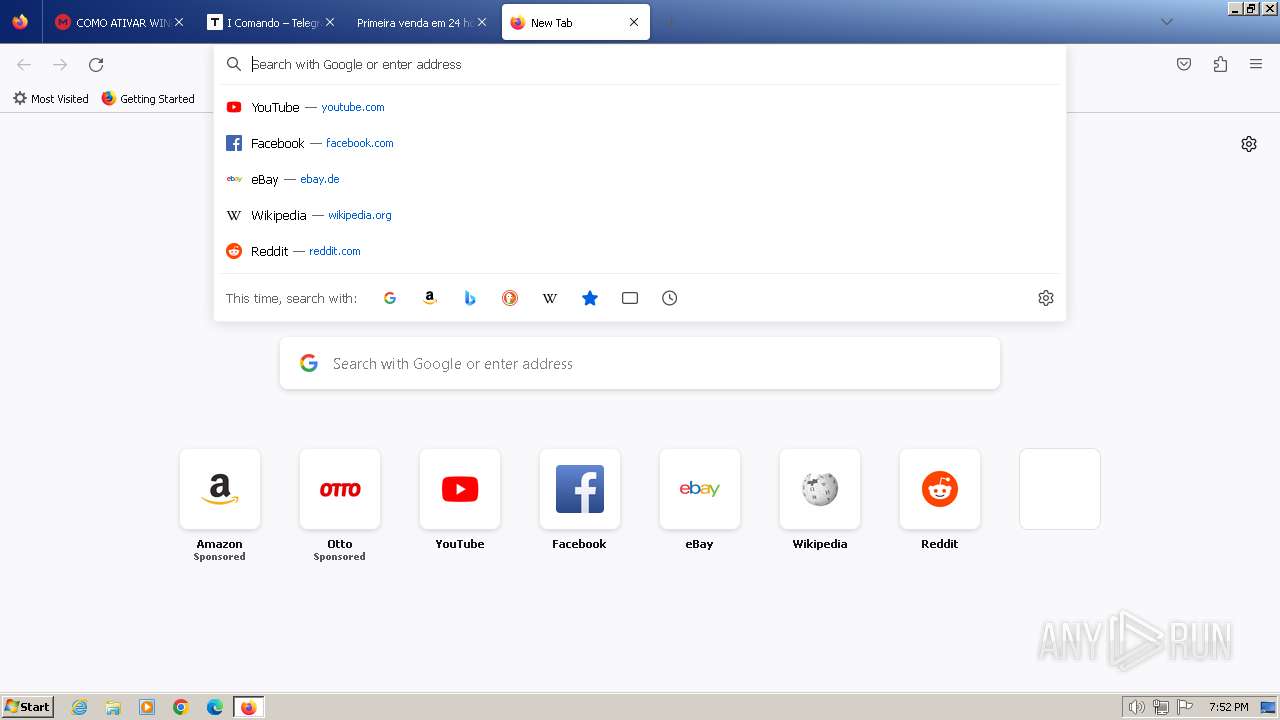Click the Show desktop tray button
Viewport: 1280px width, 720px height.
click(1269, 707)
